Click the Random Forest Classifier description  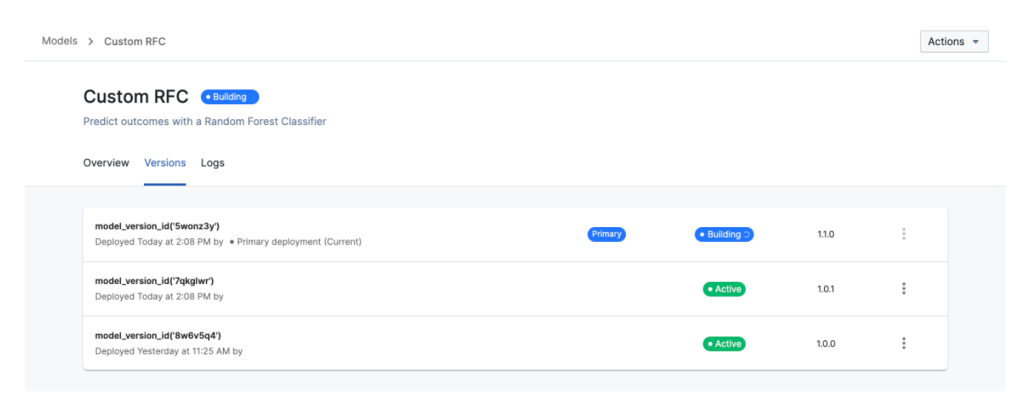[204, 122]
